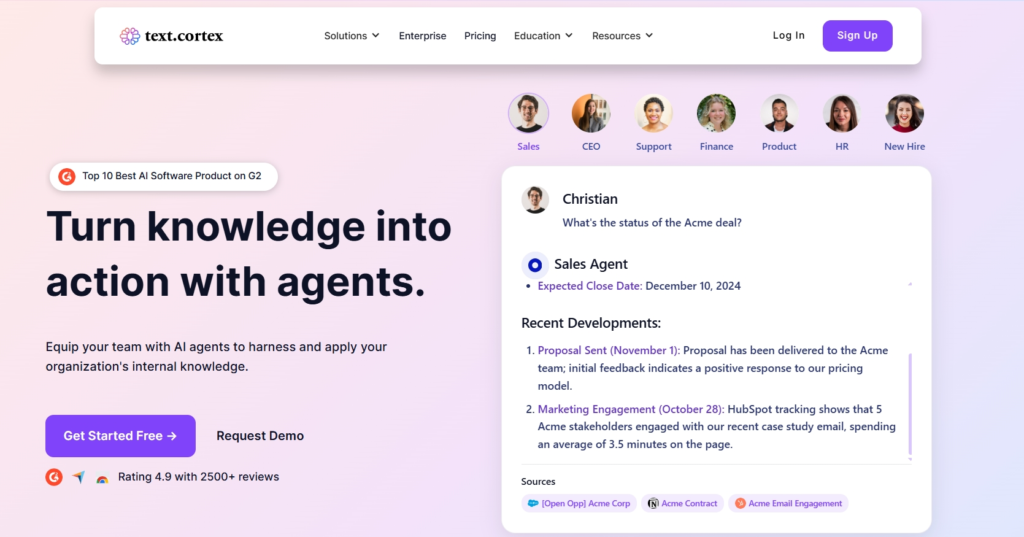Open the Pricing page
1024x537 pixels.
pyautogui.click(x=480, y=36)
